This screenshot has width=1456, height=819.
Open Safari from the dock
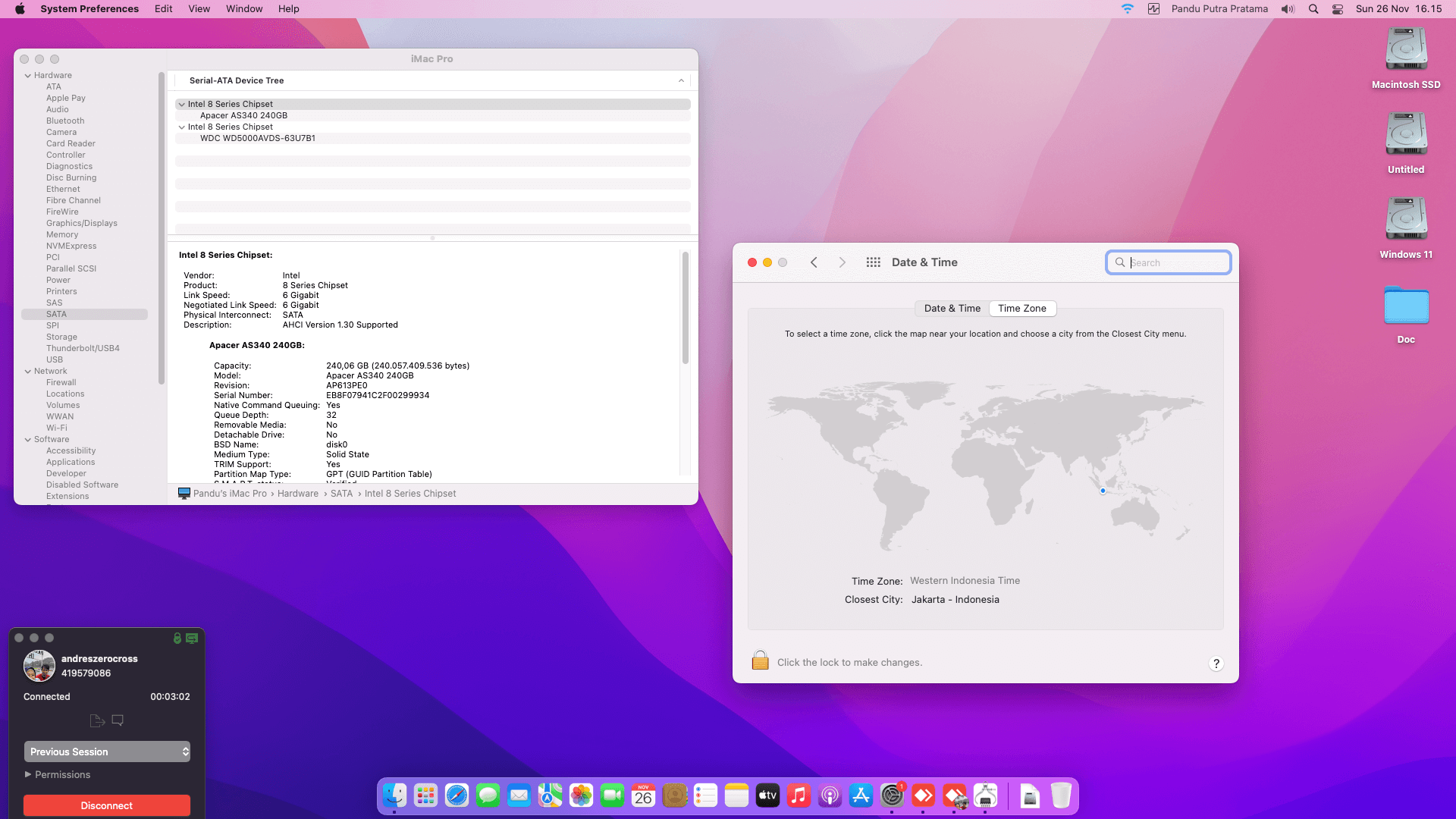pyautogui.click(x=457, y=795)
